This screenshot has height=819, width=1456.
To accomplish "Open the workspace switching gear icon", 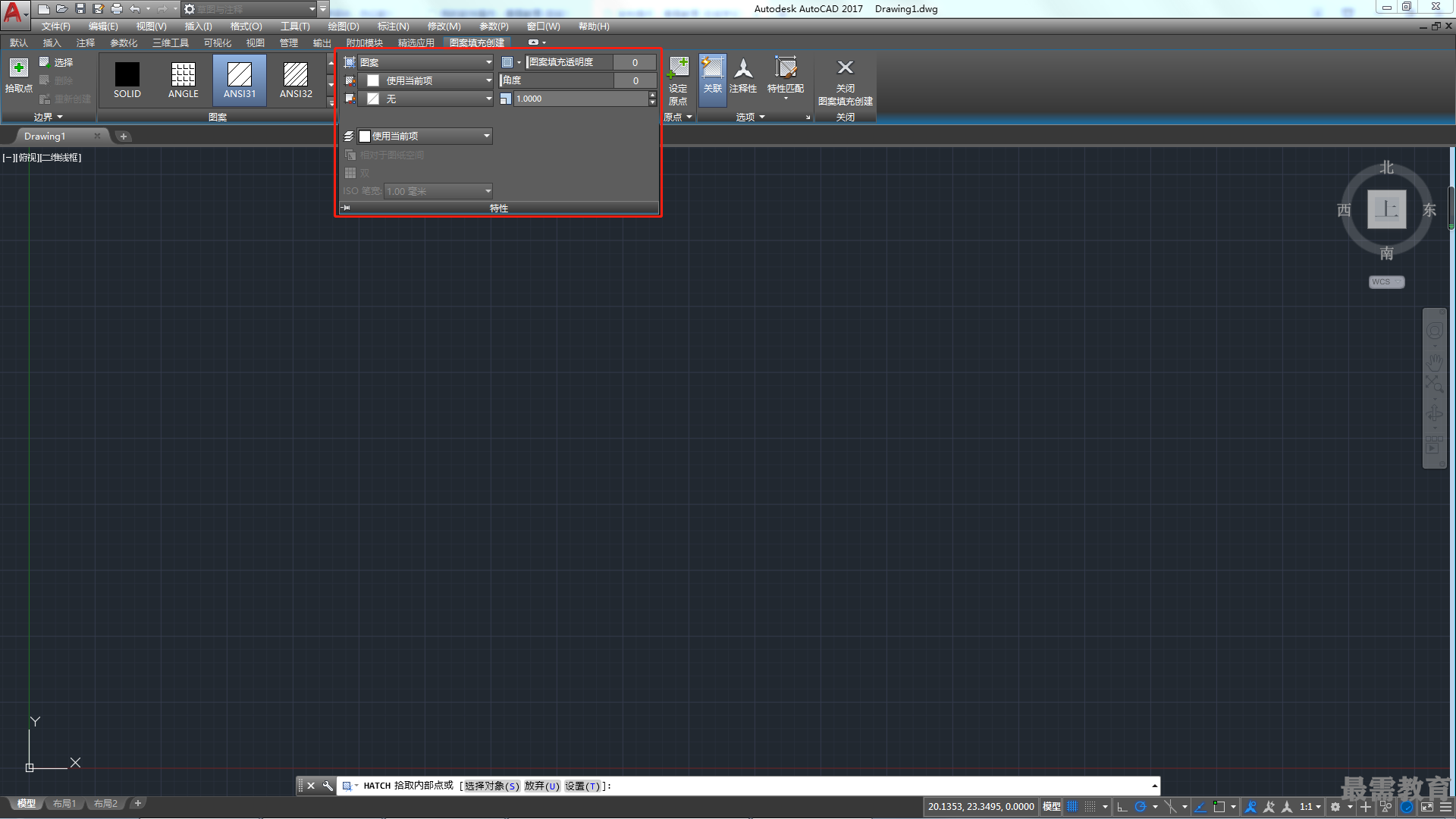I will tap(1336, 807).
